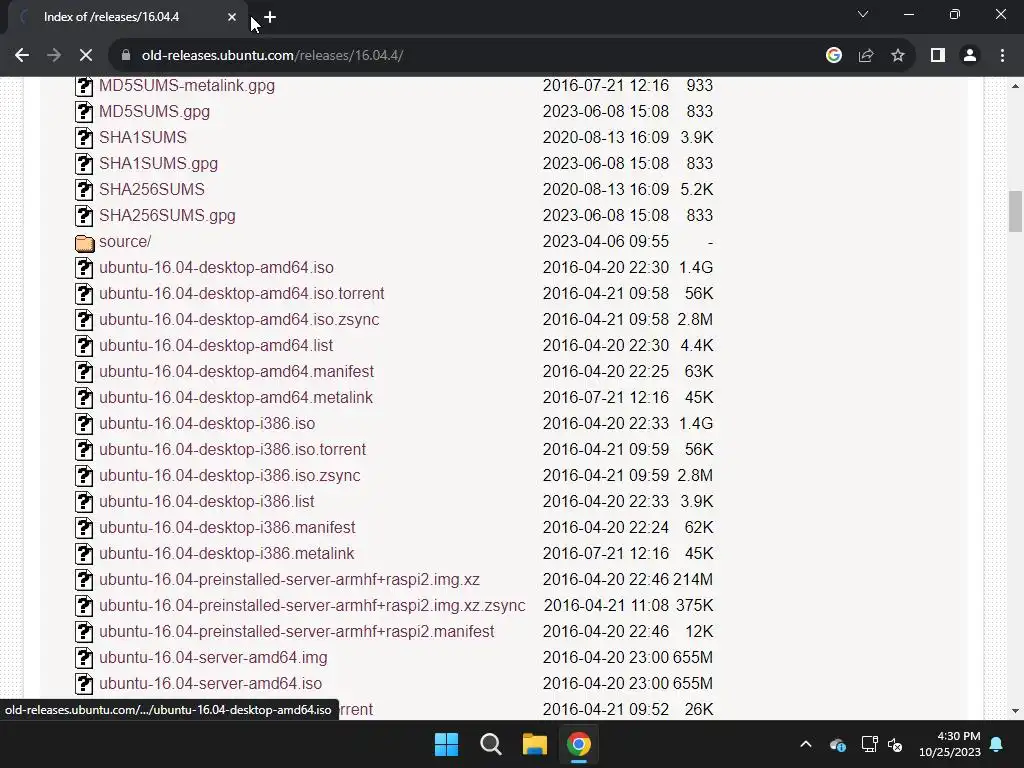The height and width of the screenshot is (768, 1024).
Task: Open File Explorer from the taskbar
Action: coord(534,744)
